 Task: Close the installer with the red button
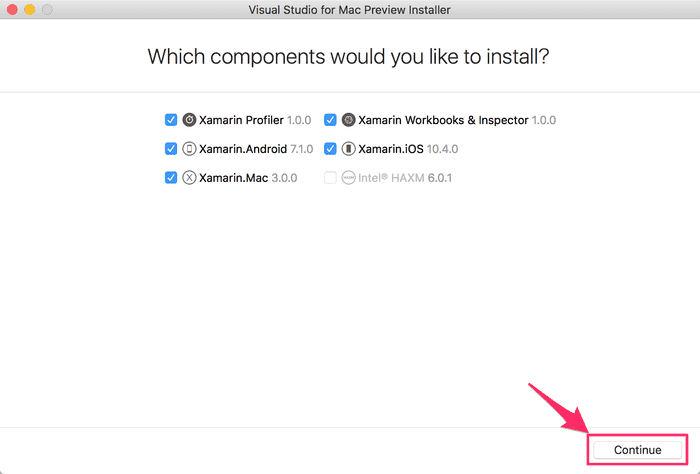click(12, 10)
